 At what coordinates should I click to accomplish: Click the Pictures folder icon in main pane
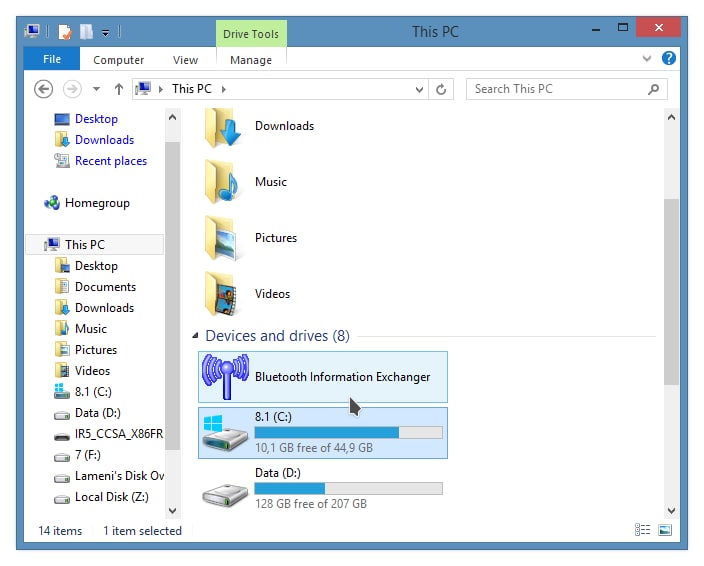tap(221, 238)
